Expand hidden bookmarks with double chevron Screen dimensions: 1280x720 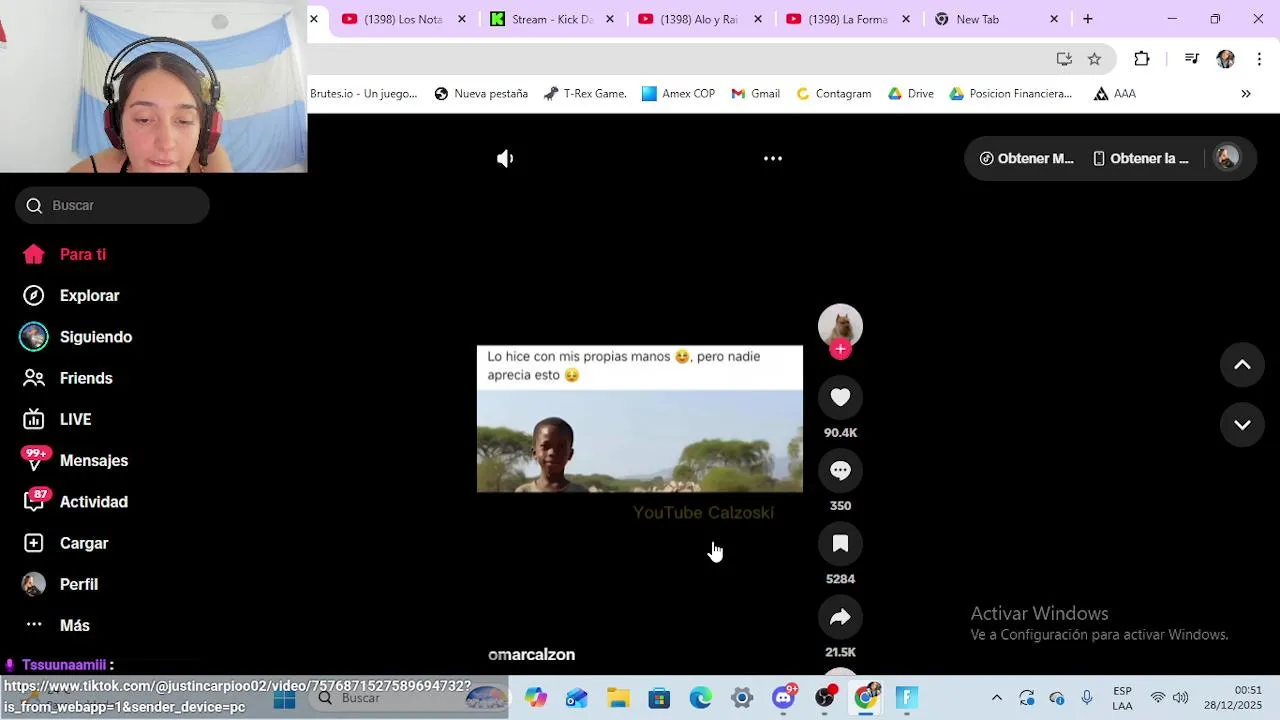coord(1246,93)
